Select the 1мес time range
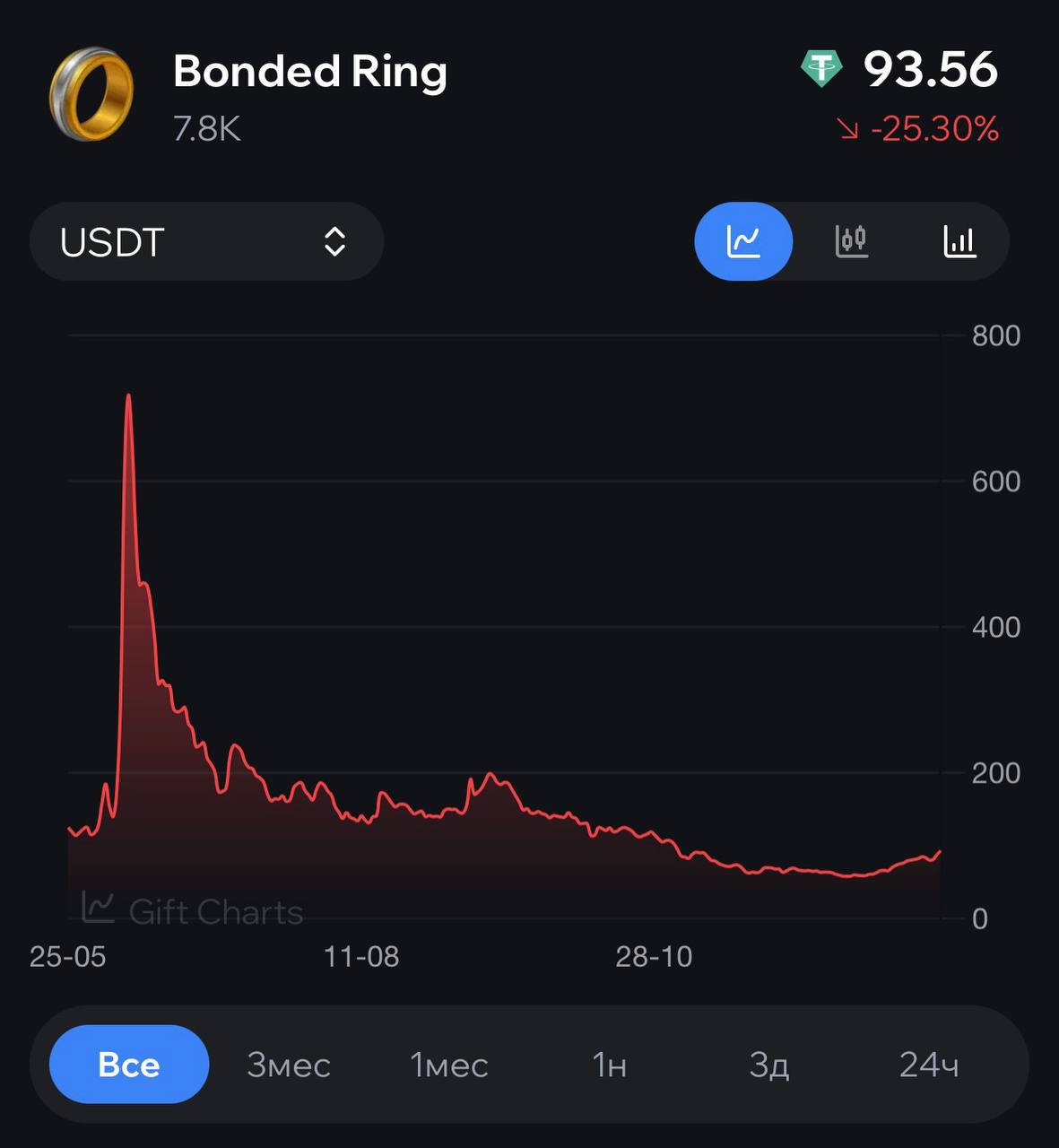 click(448, 1065)
